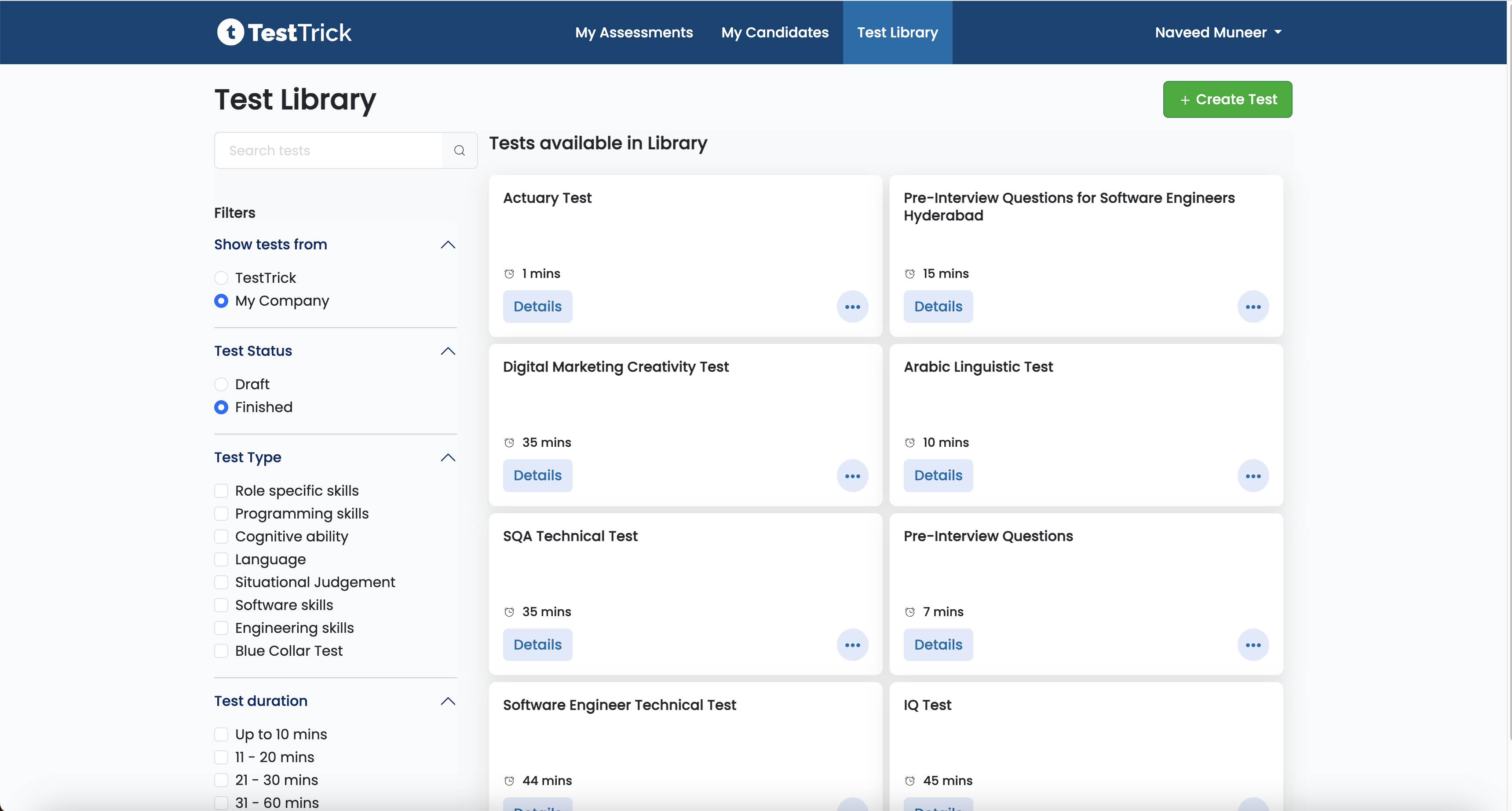Collapse the Show tests from section
The image size is (1512, 811).
(x=448, y=245)
